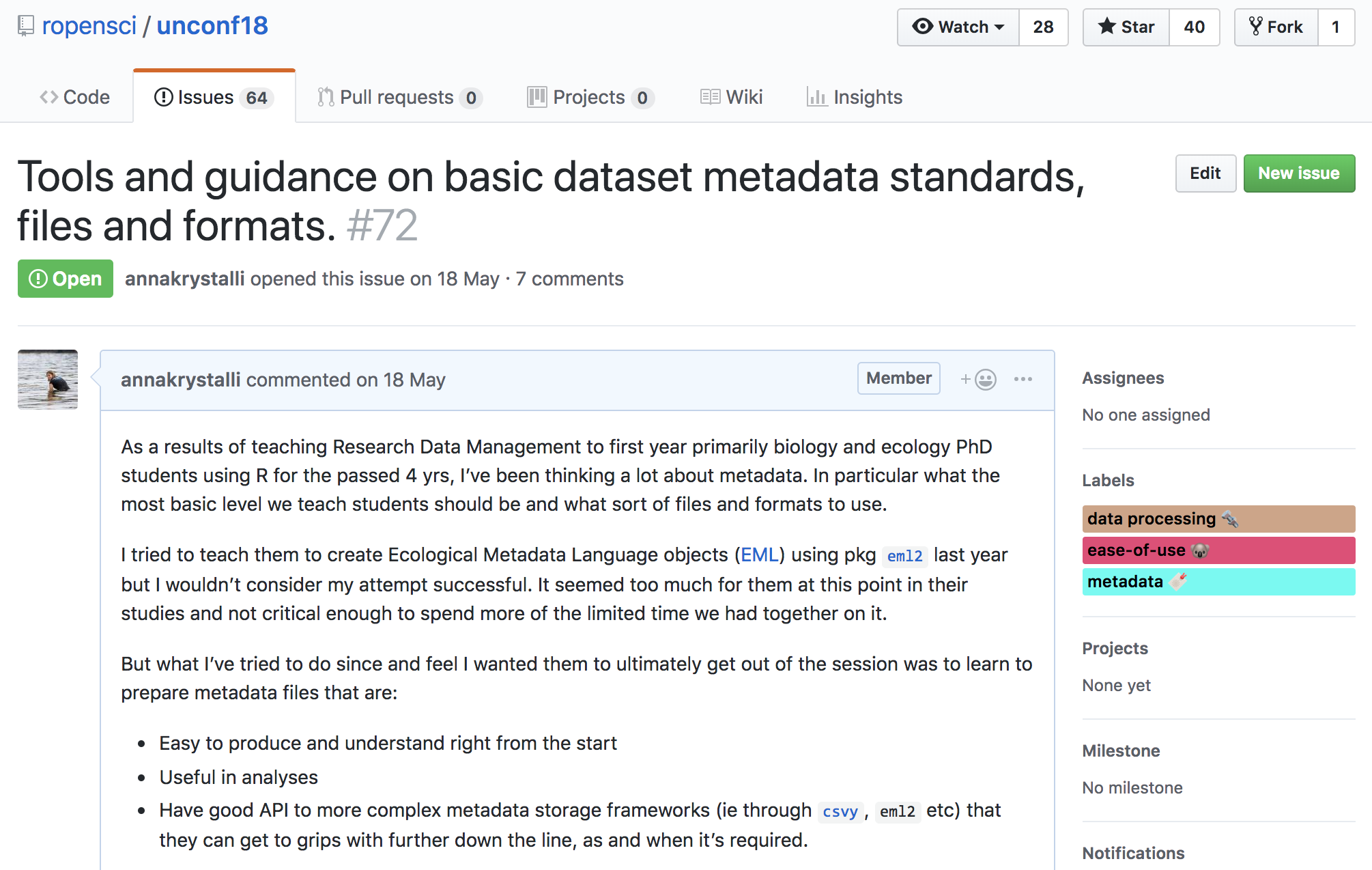Expand the Watch dropdown
This screenshot has width=1372, height=870.
coord(958,27)
